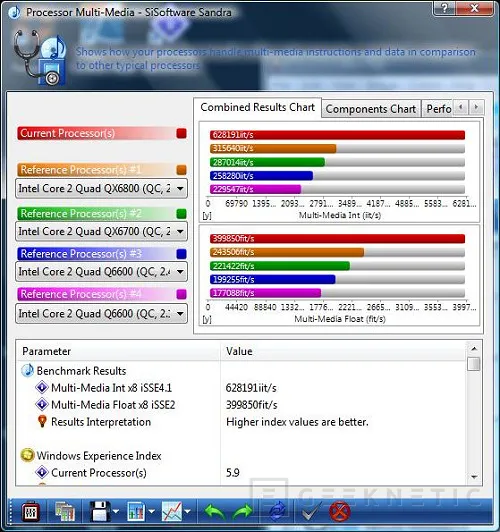Viewport: 500px width, 532px height.
Task: Click the green Reference Processor #2 color swatch
Action: pyautogui.click(x=181, y=214)
